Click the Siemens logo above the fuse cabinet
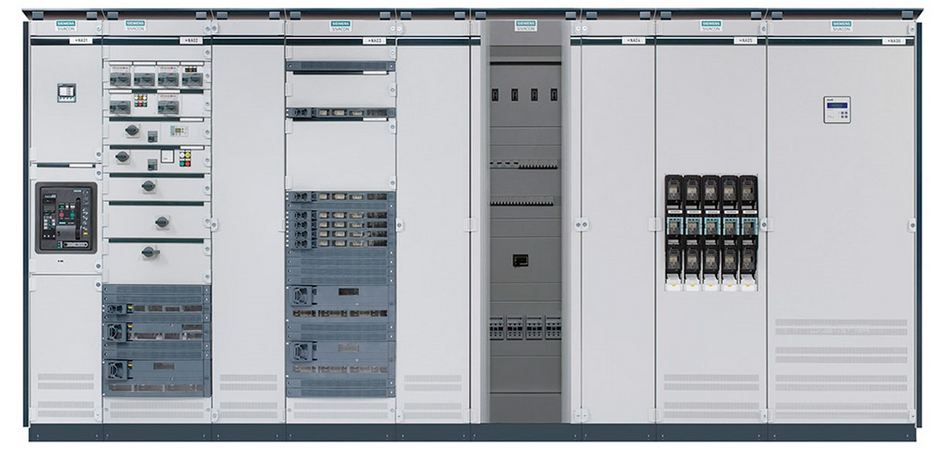 tap(711, 25)
